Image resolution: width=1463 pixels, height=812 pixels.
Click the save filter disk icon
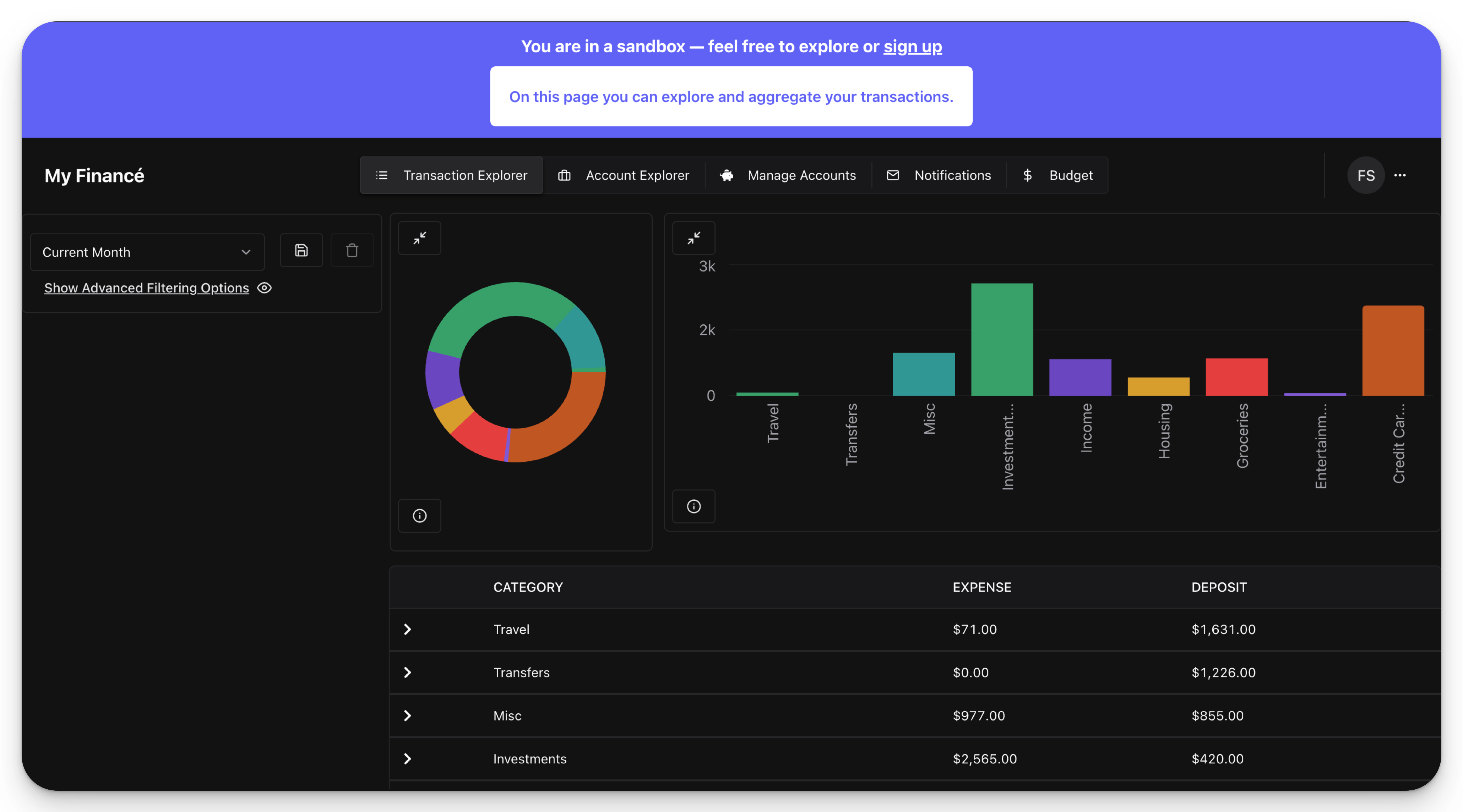click(301, 250)
